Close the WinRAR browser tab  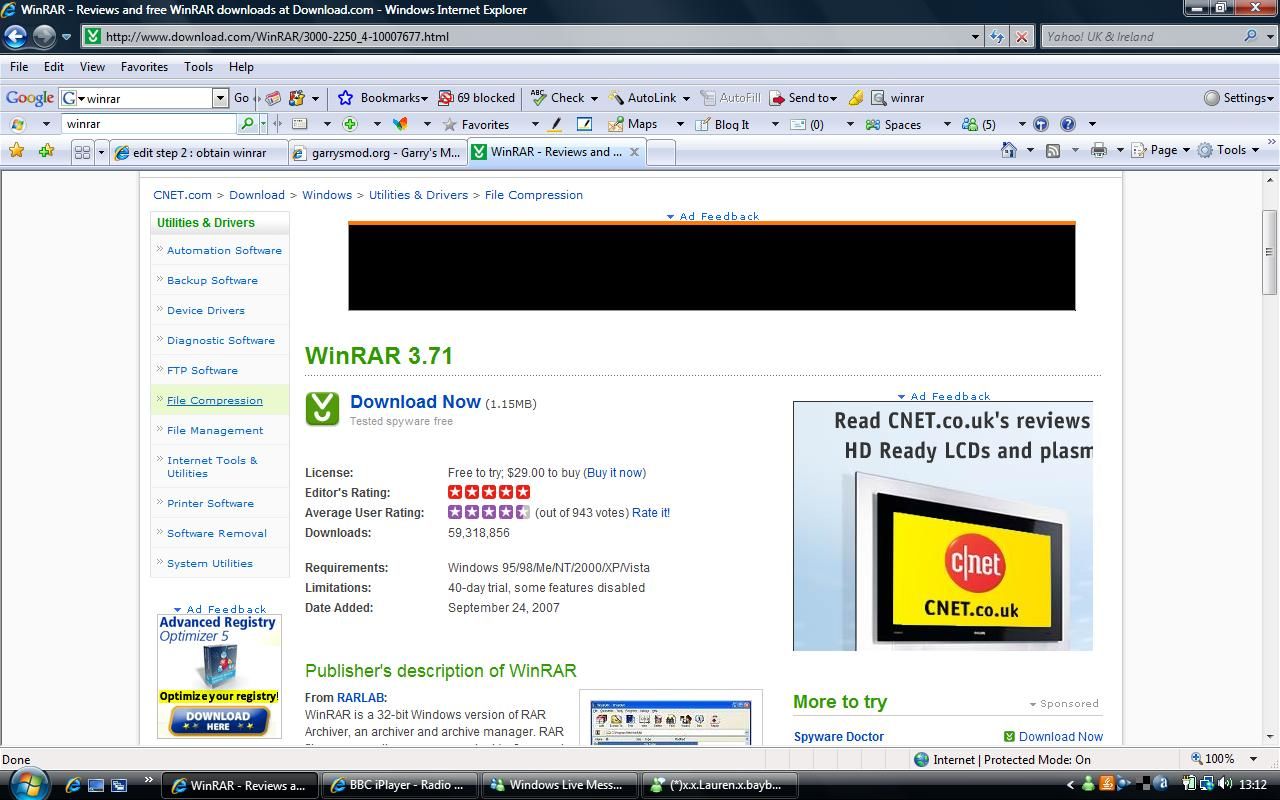634,152
